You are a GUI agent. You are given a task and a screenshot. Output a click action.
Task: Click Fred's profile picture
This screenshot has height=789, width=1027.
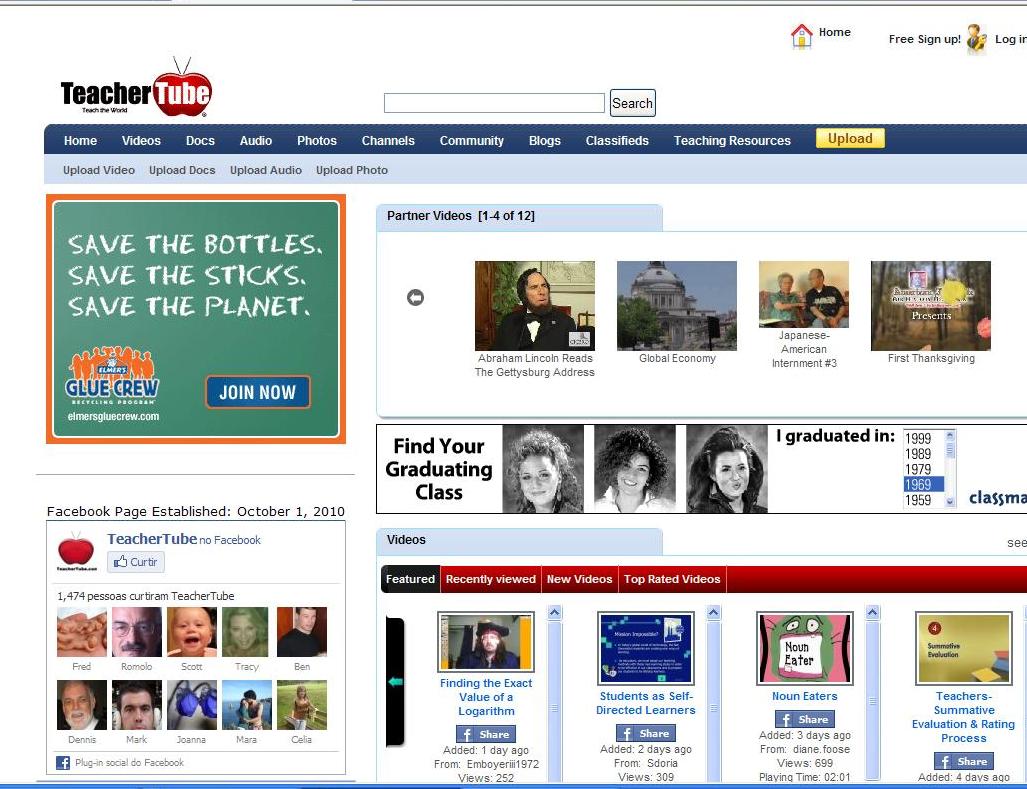(82, 632)
